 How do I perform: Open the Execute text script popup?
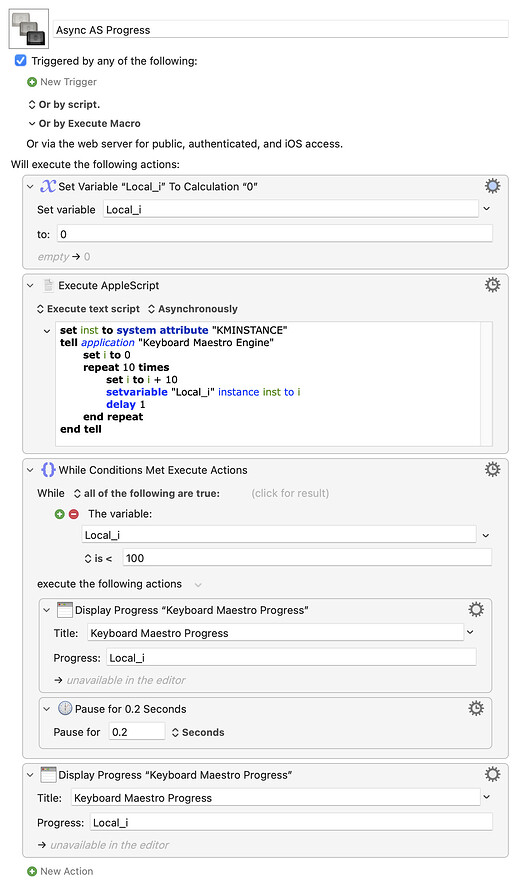tap(88, 309)
